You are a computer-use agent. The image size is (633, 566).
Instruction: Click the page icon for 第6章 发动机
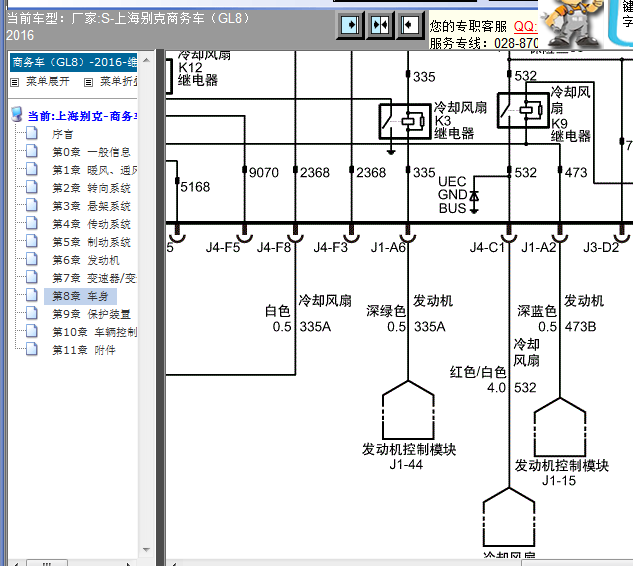(32, 259)
